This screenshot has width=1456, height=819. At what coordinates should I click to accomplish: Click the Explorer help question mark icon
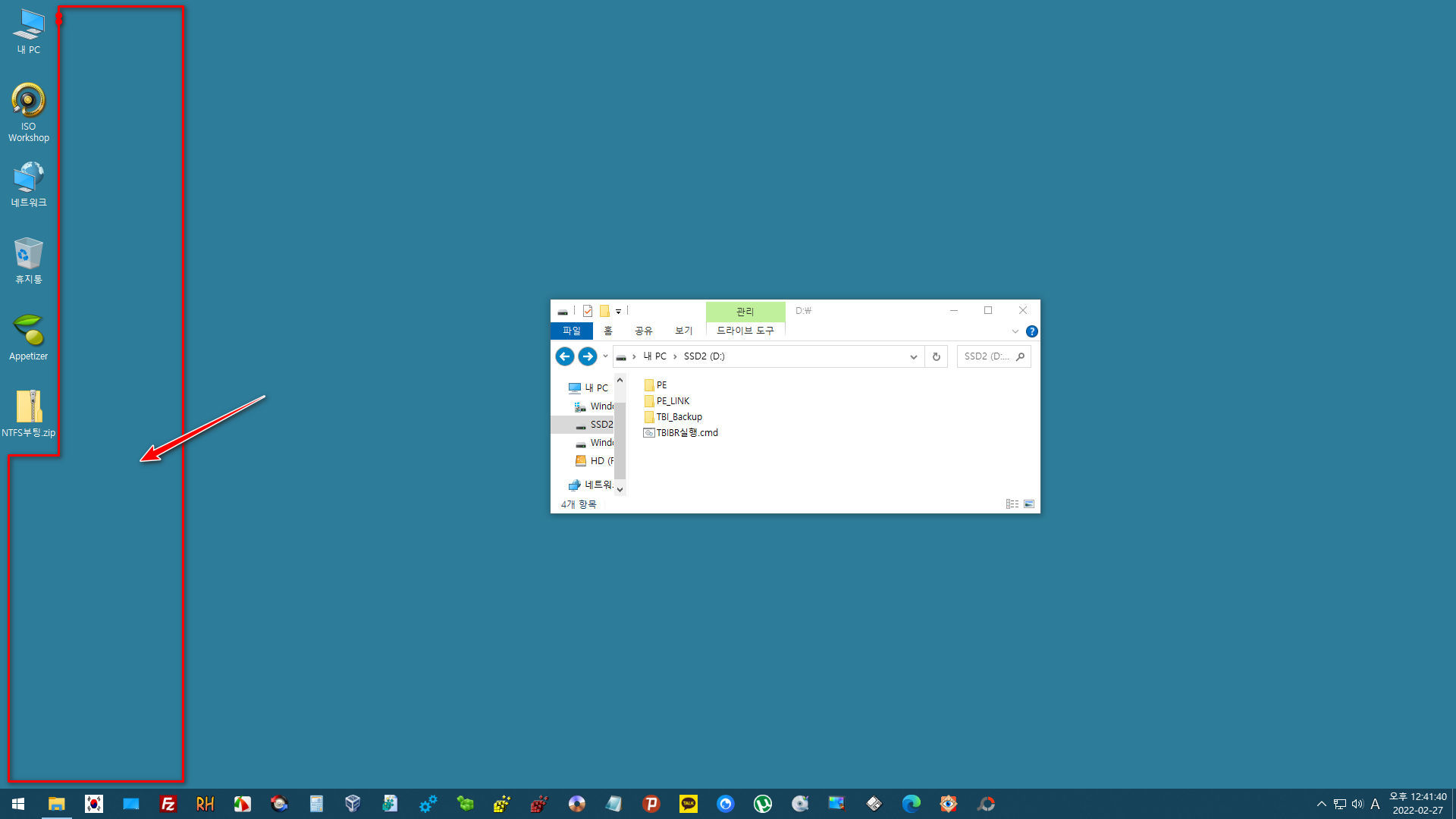pos(1031,331)
